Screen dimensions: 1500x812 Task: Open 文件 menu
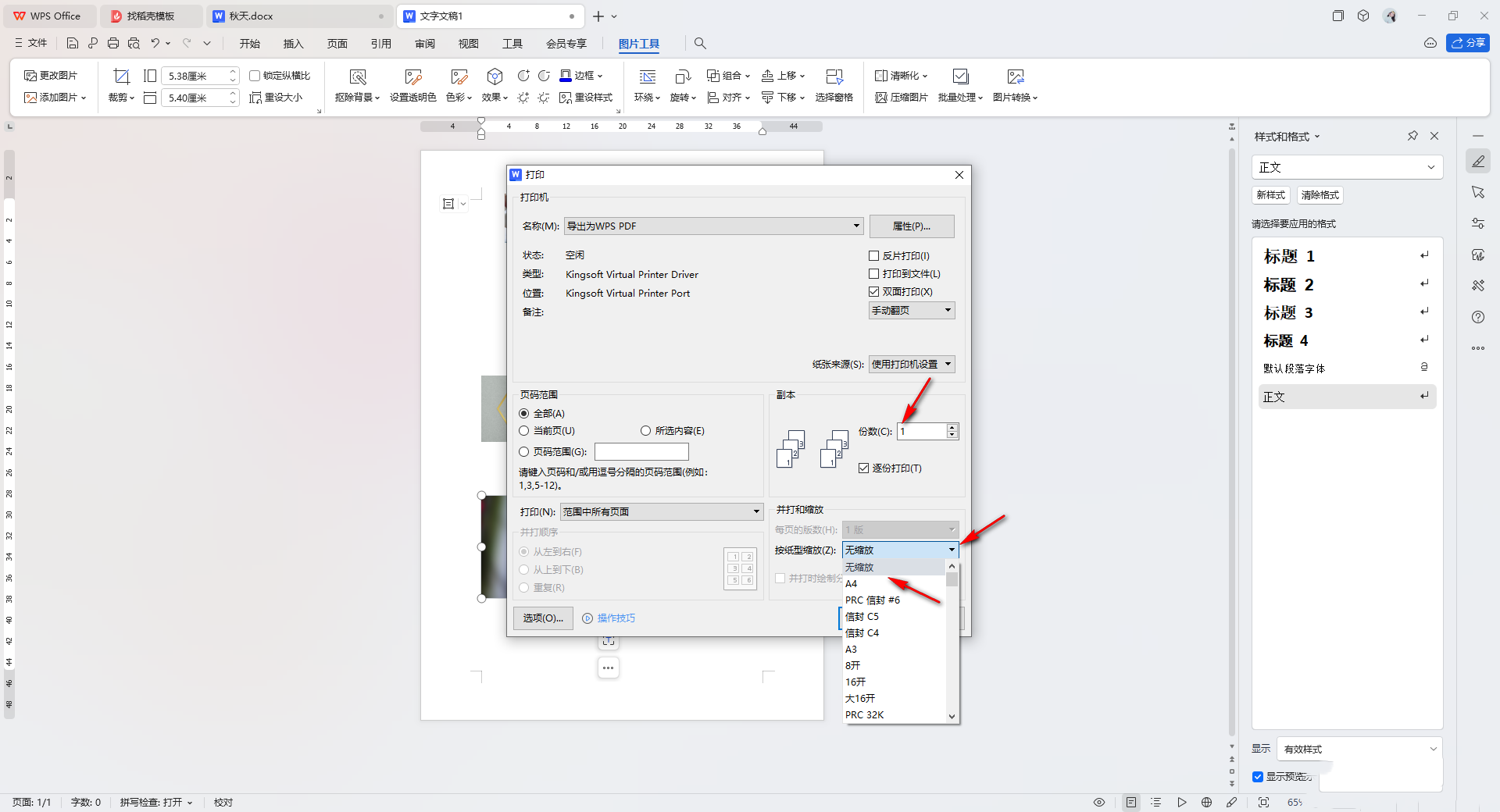click(x=31, y=43)
